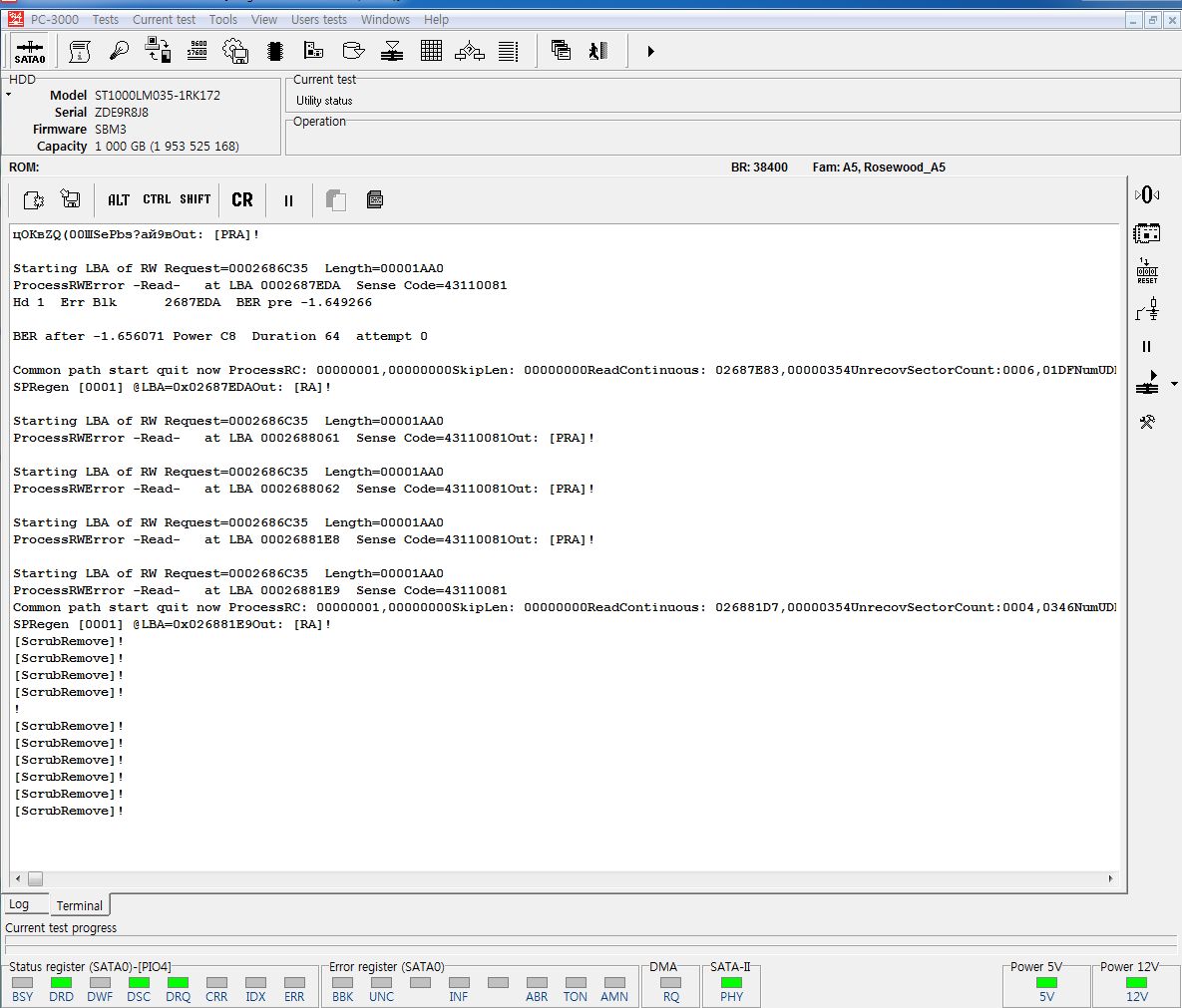Click the 9600/57600 baud rate icon

(x=197, y=51)
